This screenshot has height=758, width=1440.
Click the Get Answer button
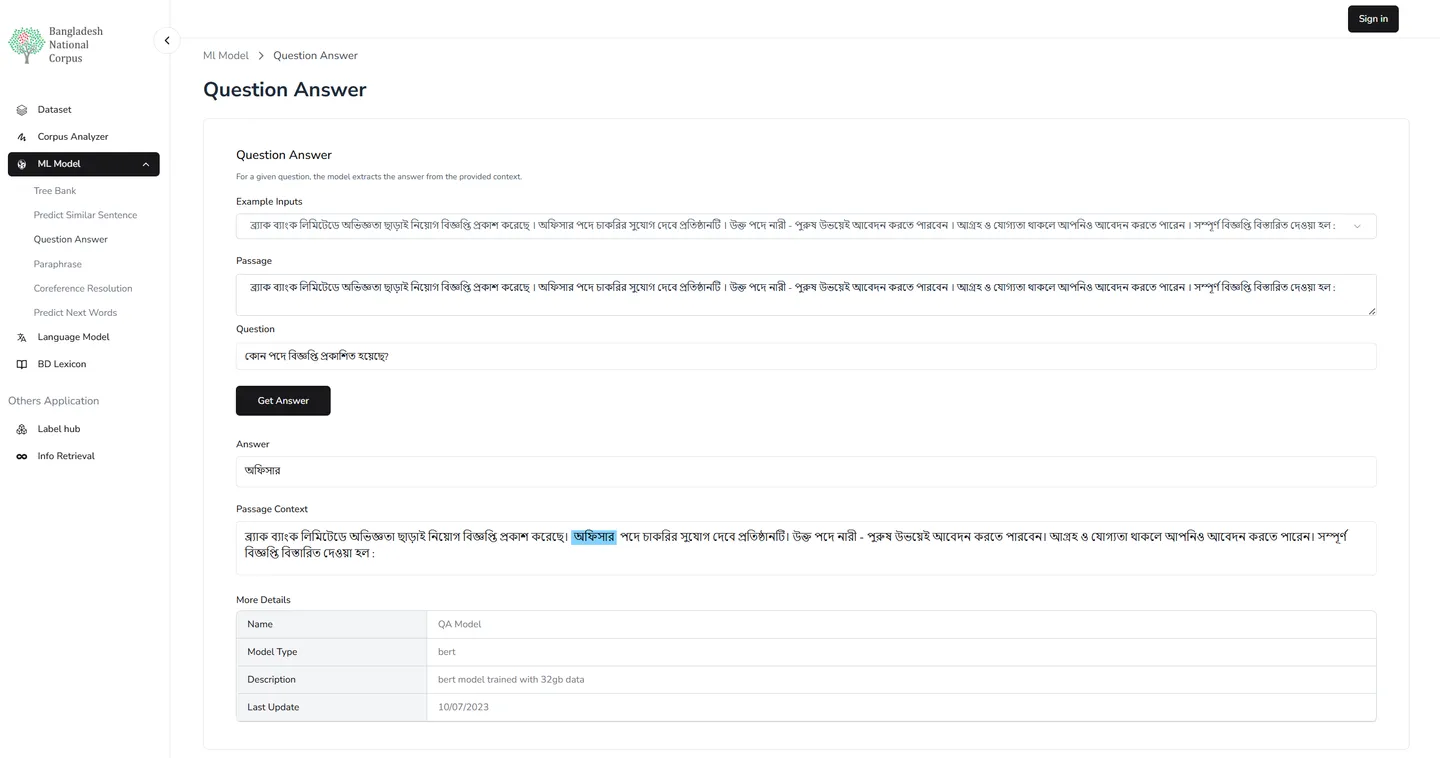tap(283, 401)
